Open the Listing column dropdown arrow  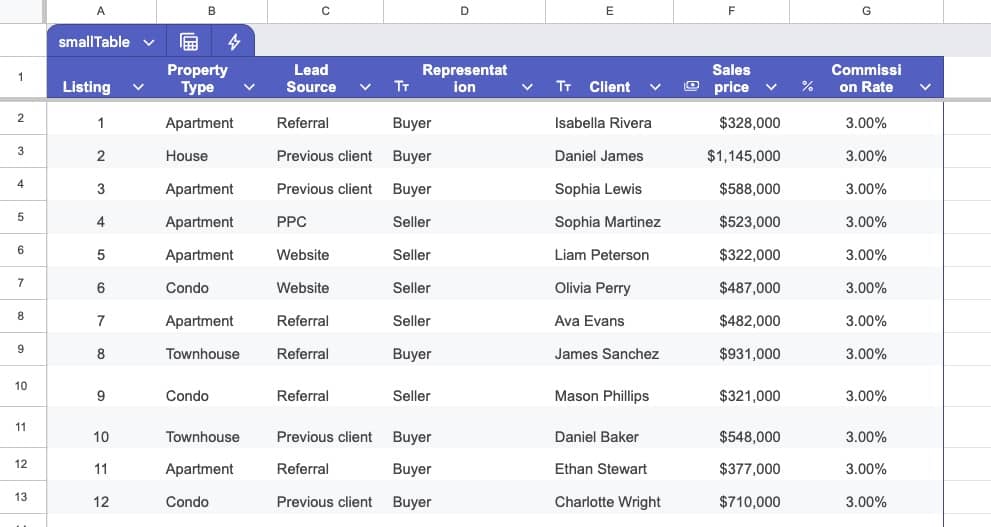[139, 87]
